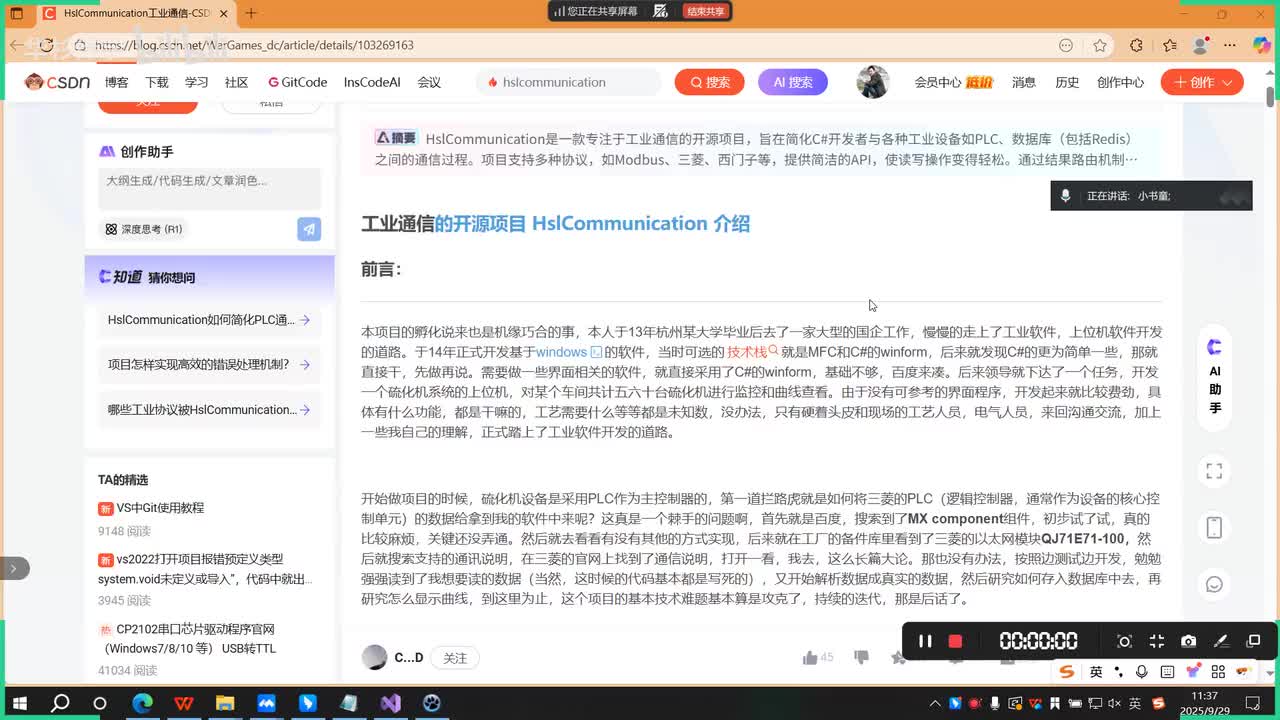The width and height of the screenshot is (1280, 720).
Task: Click the Sogou input S logo
Action: (x=1067, y=672)
